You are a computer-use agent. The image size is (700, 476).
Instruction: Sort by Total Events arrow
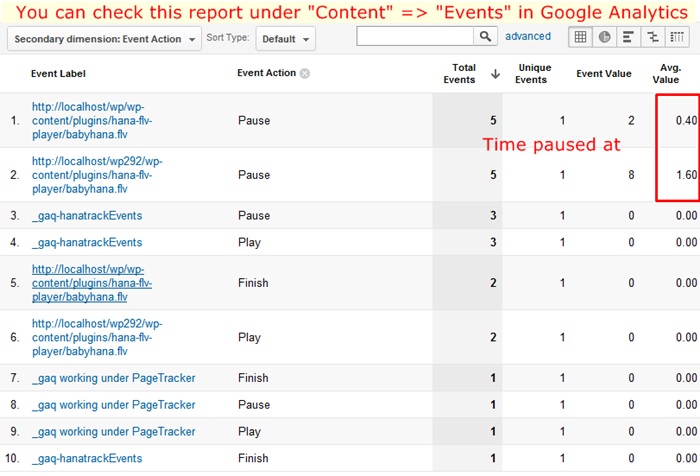[x=494, y=74]
